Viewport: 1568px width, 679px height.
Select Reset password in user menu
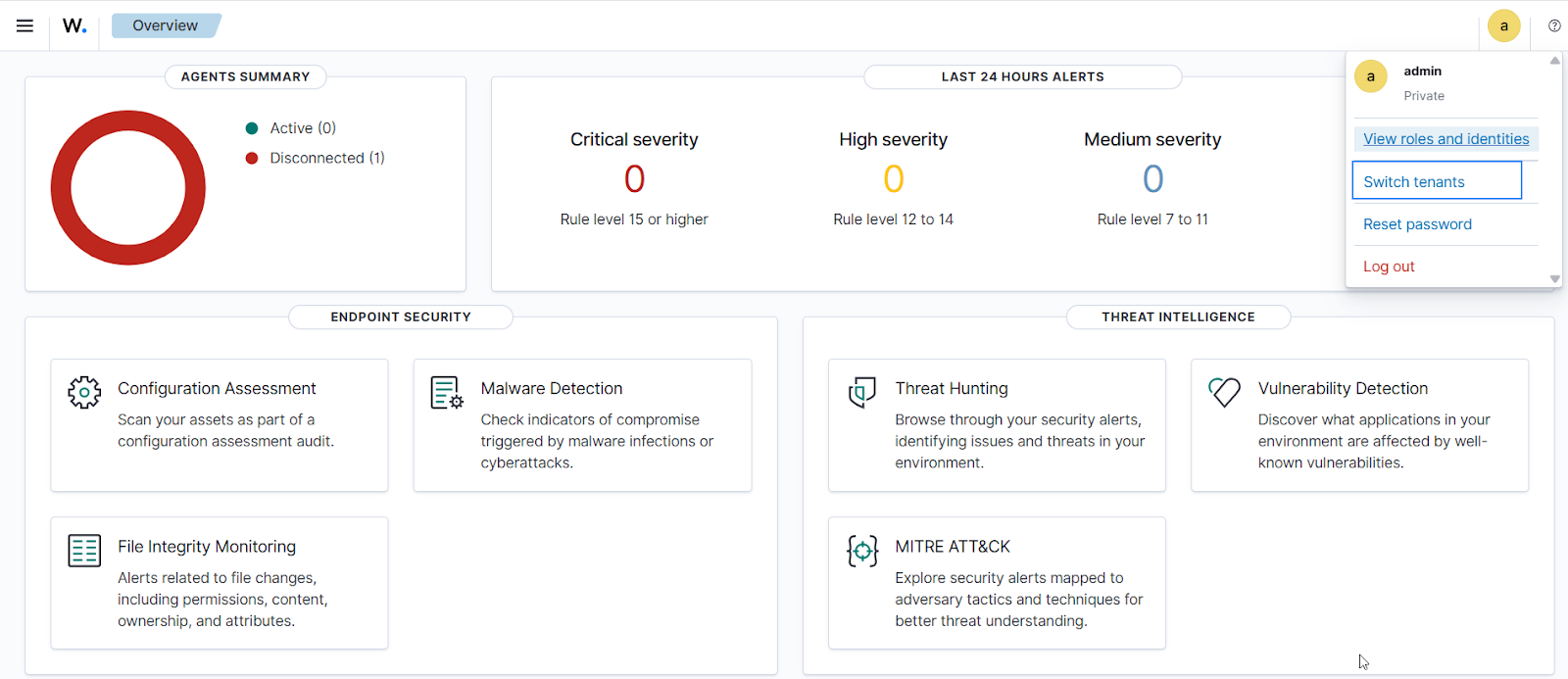[1417, 224]
